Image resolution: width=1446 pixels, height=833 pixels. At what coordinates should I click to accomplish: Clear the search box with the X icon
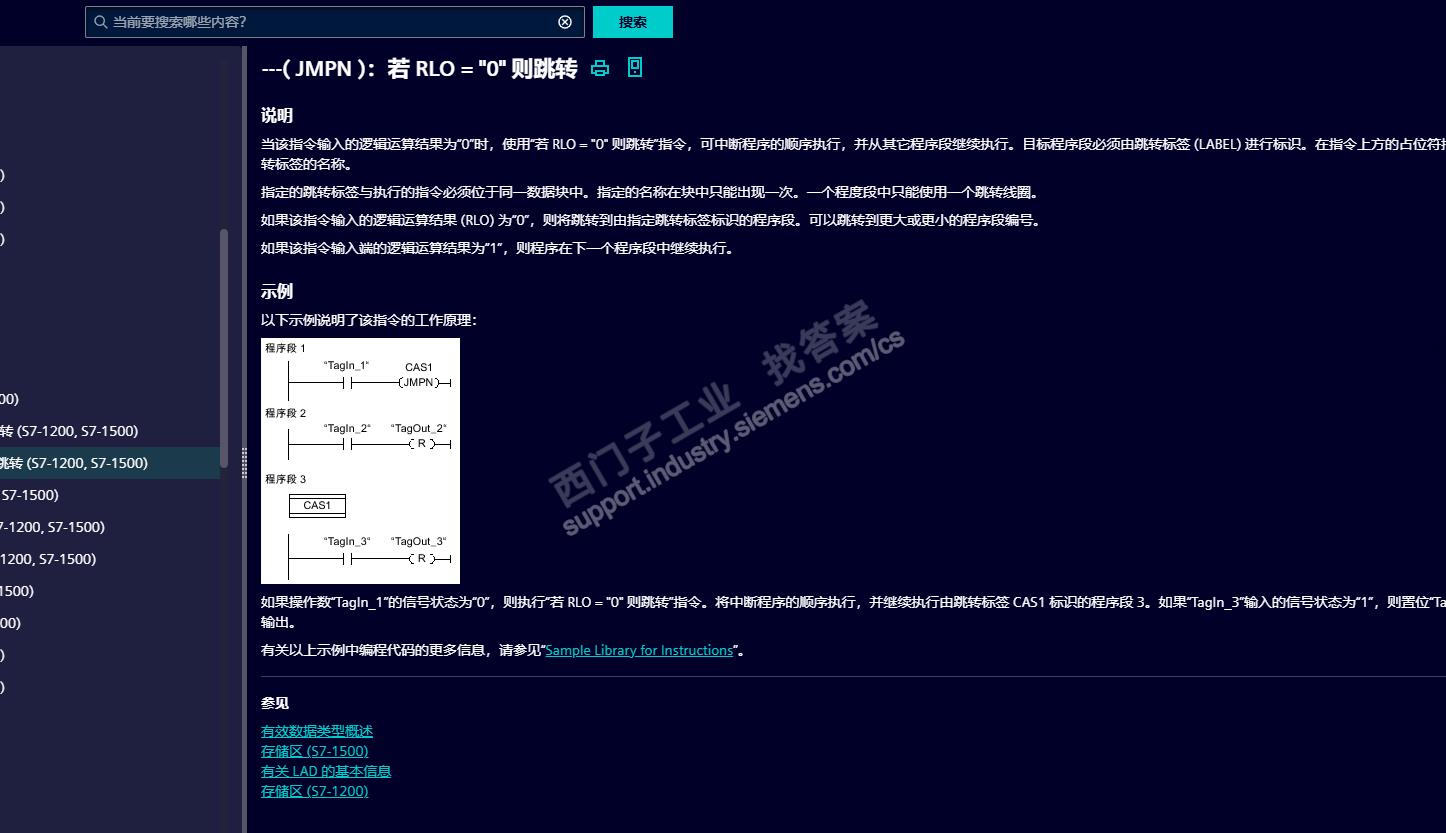pyautogui.click(x=565, y=22)
